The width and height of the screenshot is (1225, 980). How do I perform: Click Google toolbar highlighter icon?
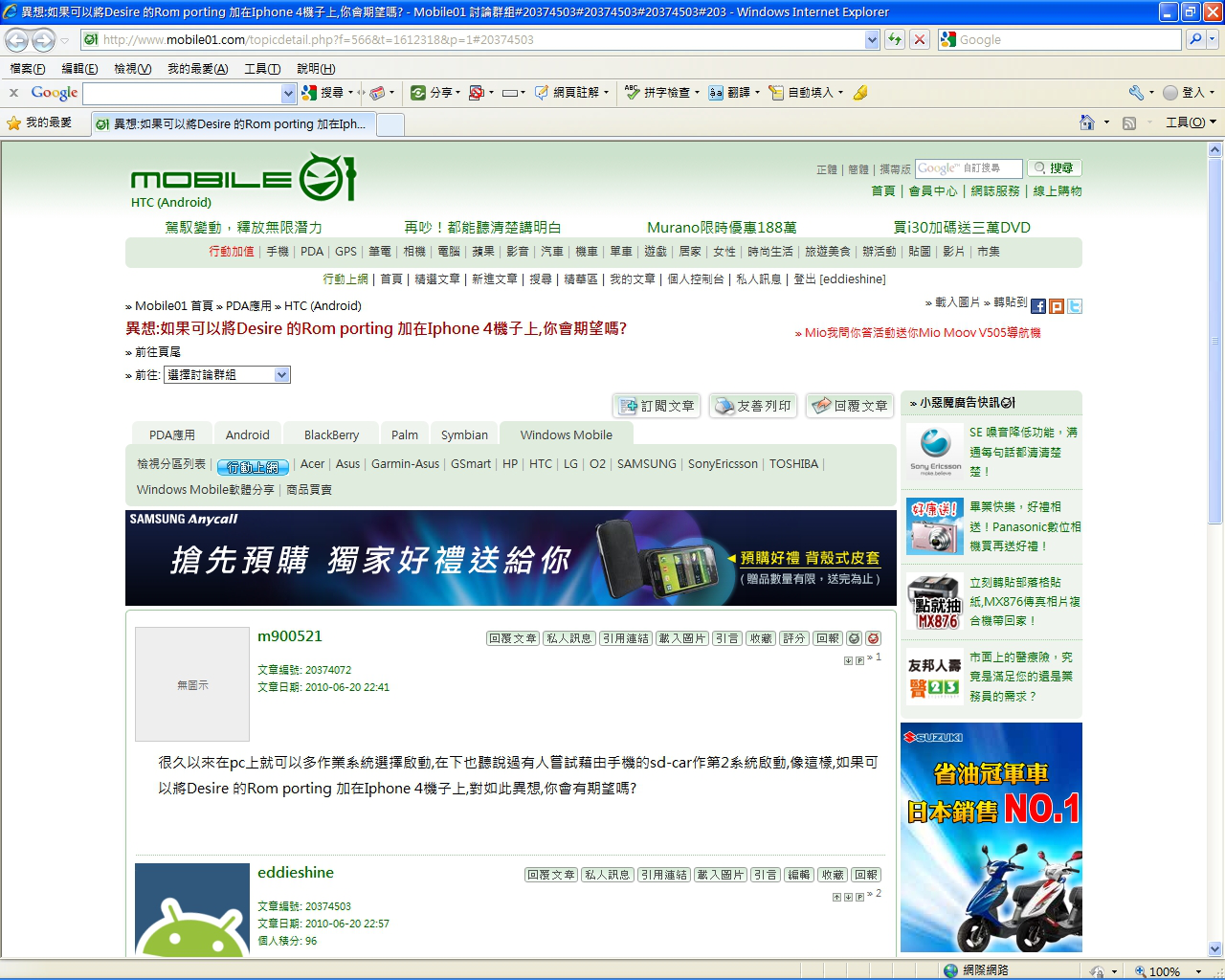860,93
